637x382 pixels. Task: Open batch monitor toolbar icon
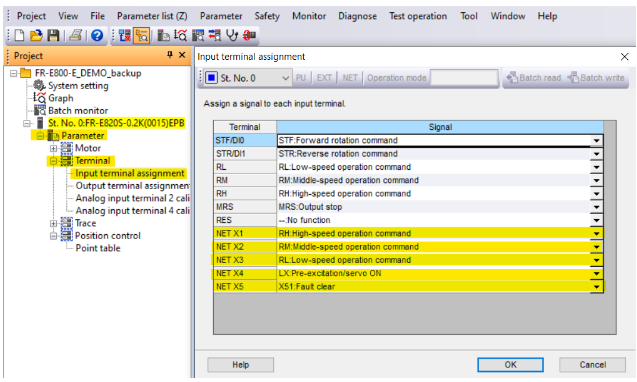click(198, 35)
